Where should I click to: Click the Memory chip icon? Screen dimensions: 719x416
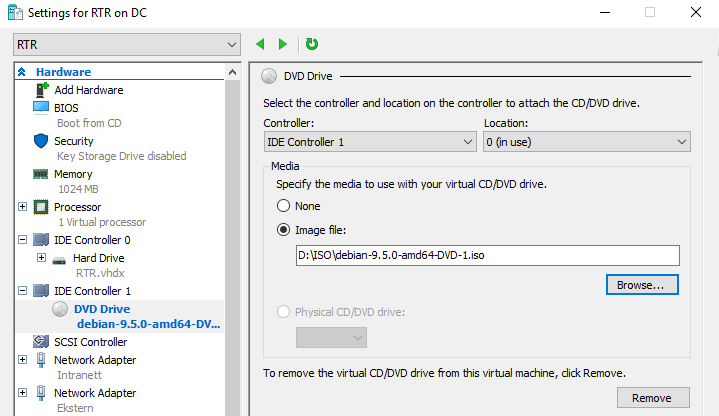click(41, 174)
